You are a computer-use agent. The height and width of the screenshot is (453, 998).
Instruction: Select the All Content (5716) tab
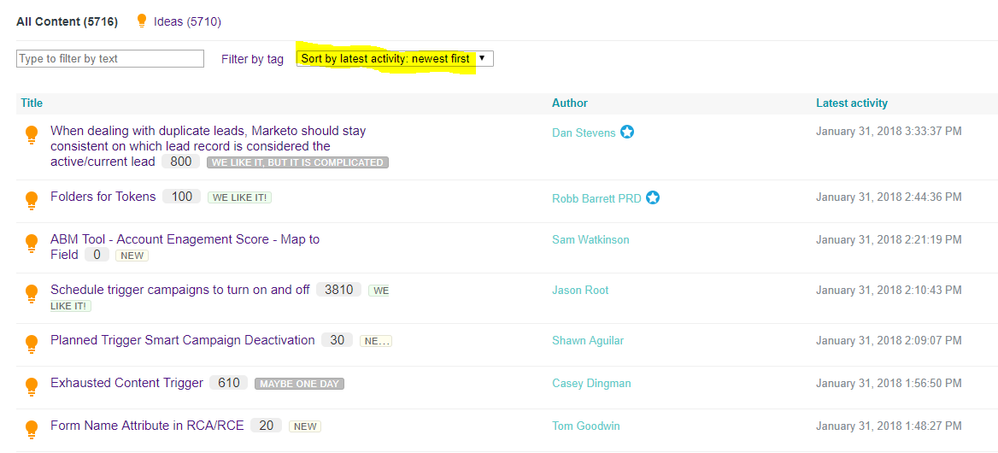tap(67, 22)
